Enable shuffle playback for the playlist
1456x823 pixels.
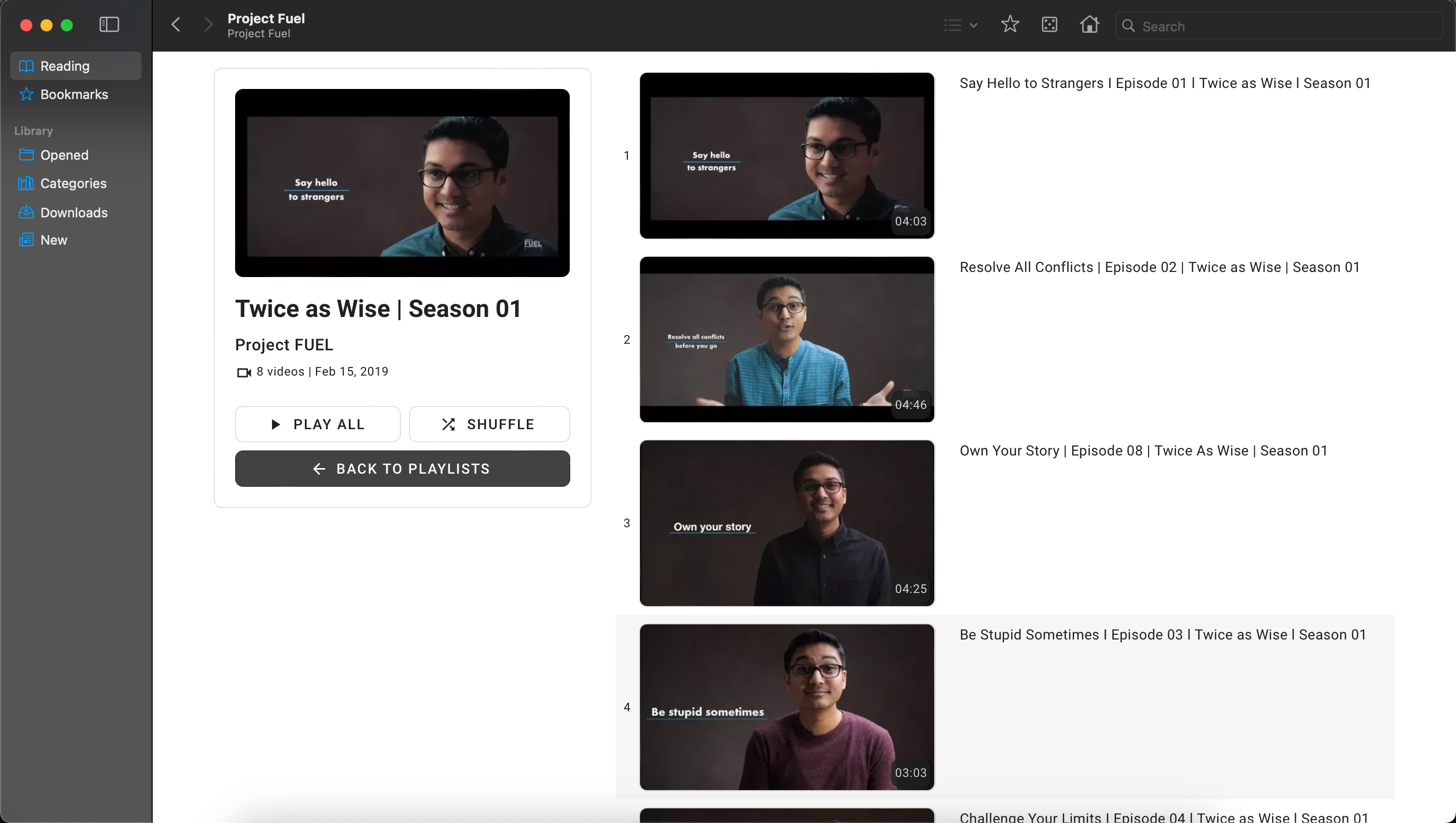(x=489, y=424)
